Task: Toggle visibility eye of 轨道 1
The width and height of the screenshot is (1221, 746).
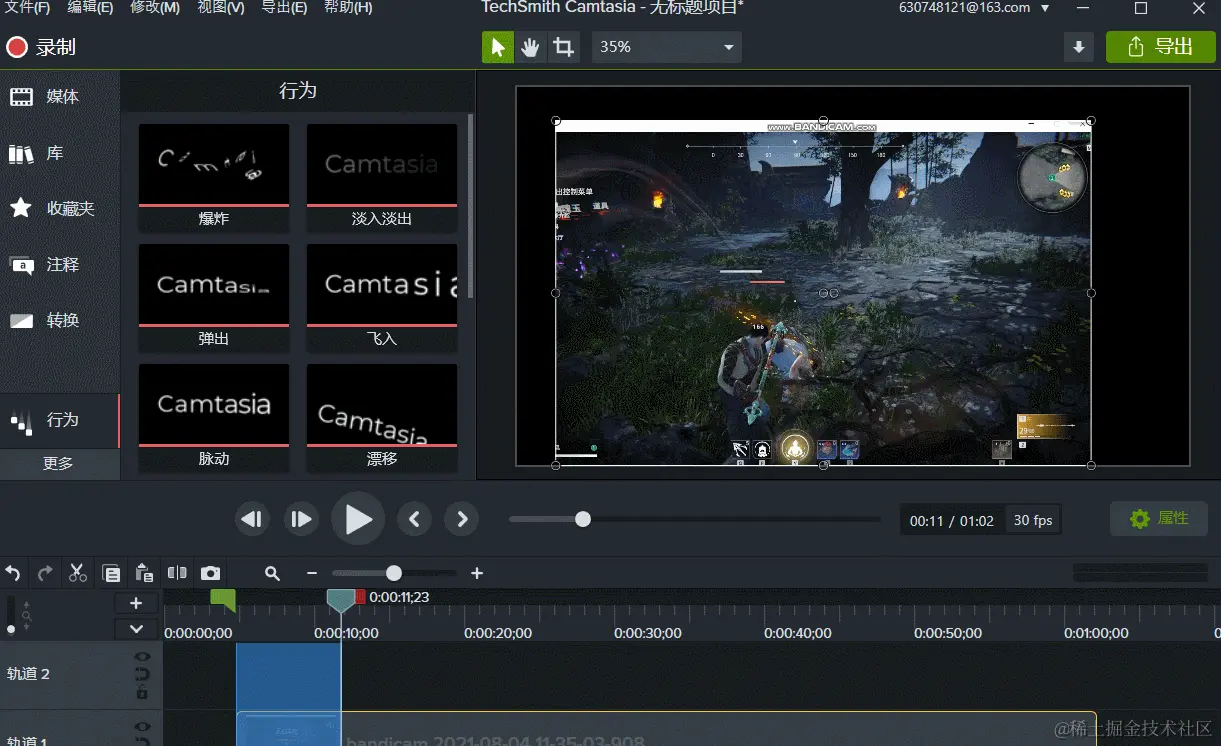Action: pos(143,726)
